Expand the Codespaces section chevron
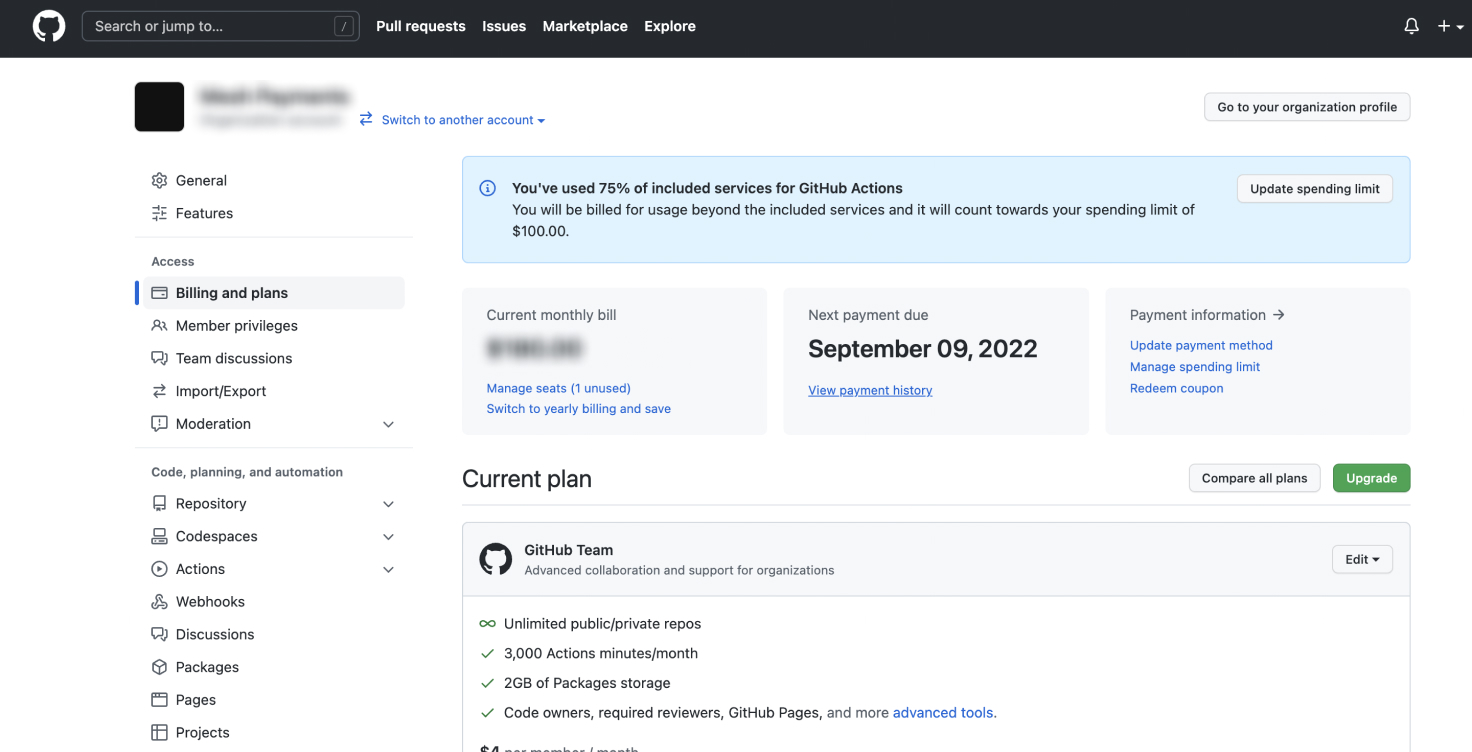The width and height of the screenshot is (1472, 752). [x=389, y=537]
